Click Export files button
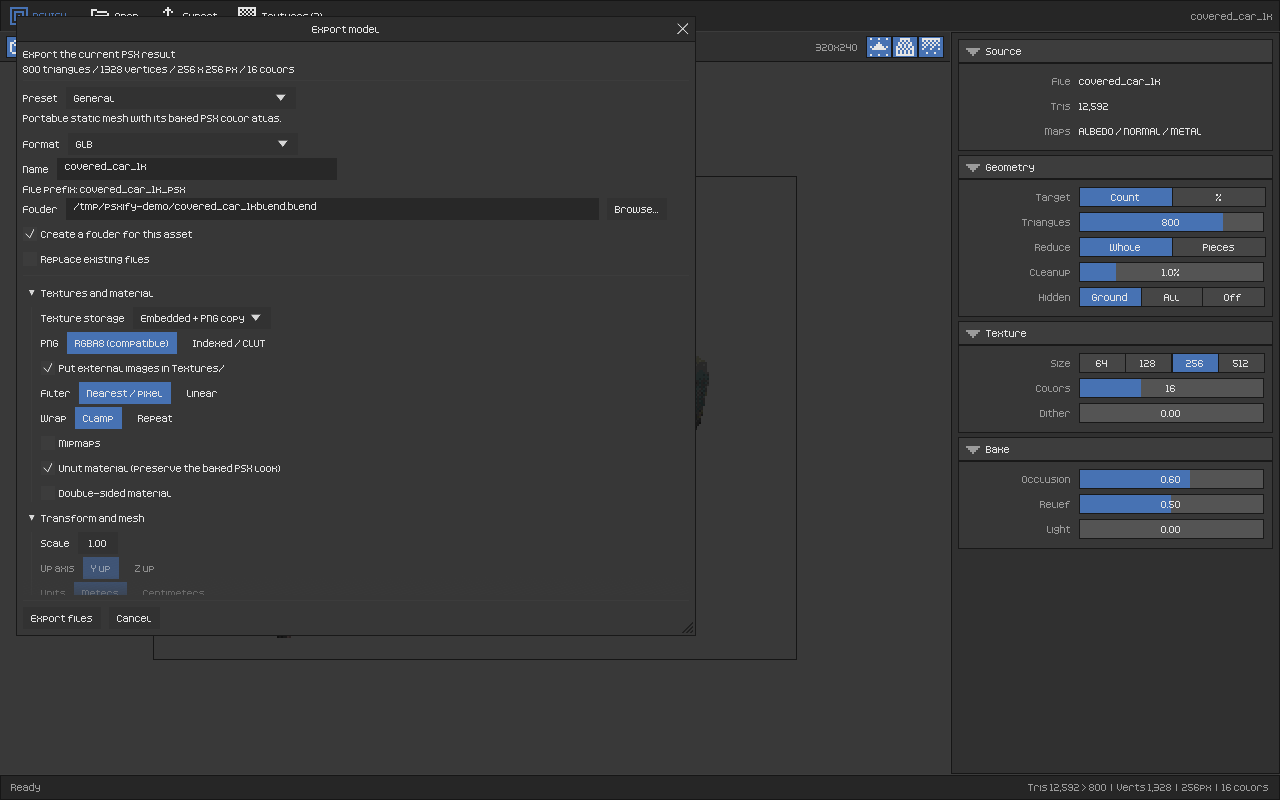The height and width of the screenshot is (800, 1280). (62, 618)
